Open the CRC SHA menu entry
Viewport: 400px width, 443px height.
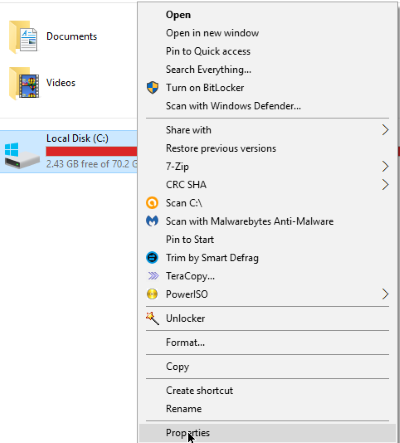268,185
